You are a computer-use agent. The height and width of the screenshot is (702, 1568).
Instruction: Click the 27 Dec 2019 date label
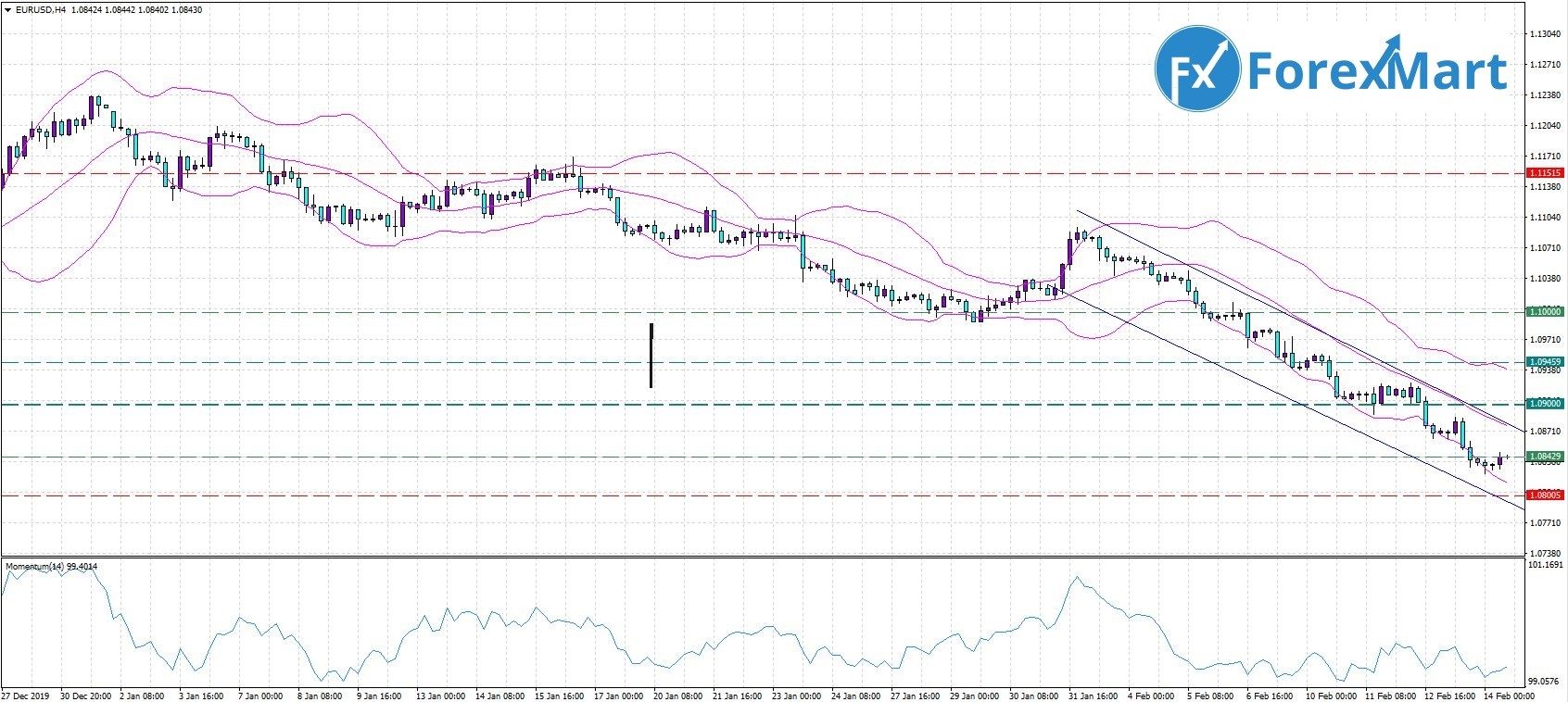coord(25,696)
